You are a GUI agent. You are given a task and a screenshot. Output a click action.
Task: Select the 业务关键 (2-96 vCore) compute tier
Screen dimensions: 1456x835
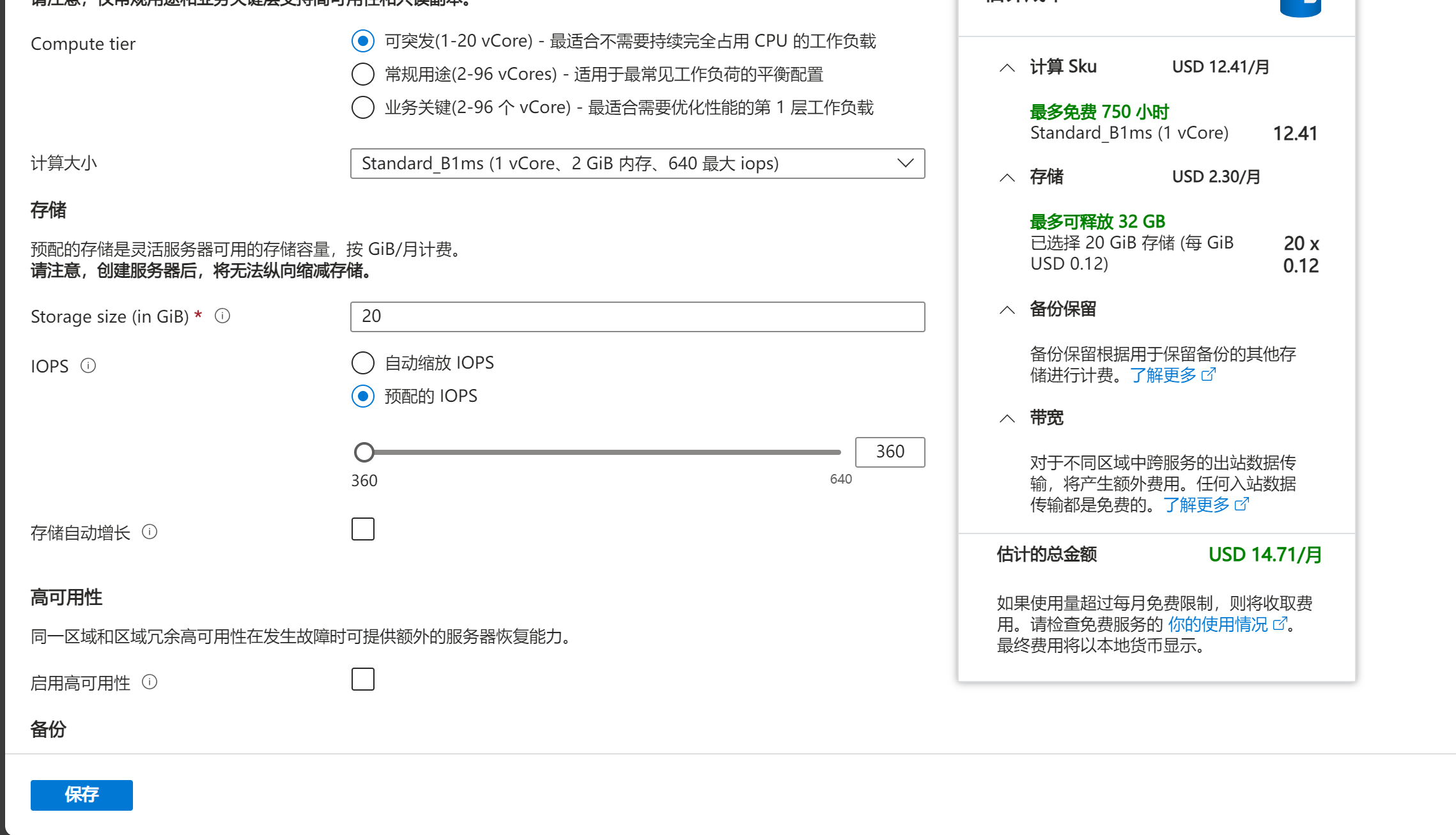[363, 107]
